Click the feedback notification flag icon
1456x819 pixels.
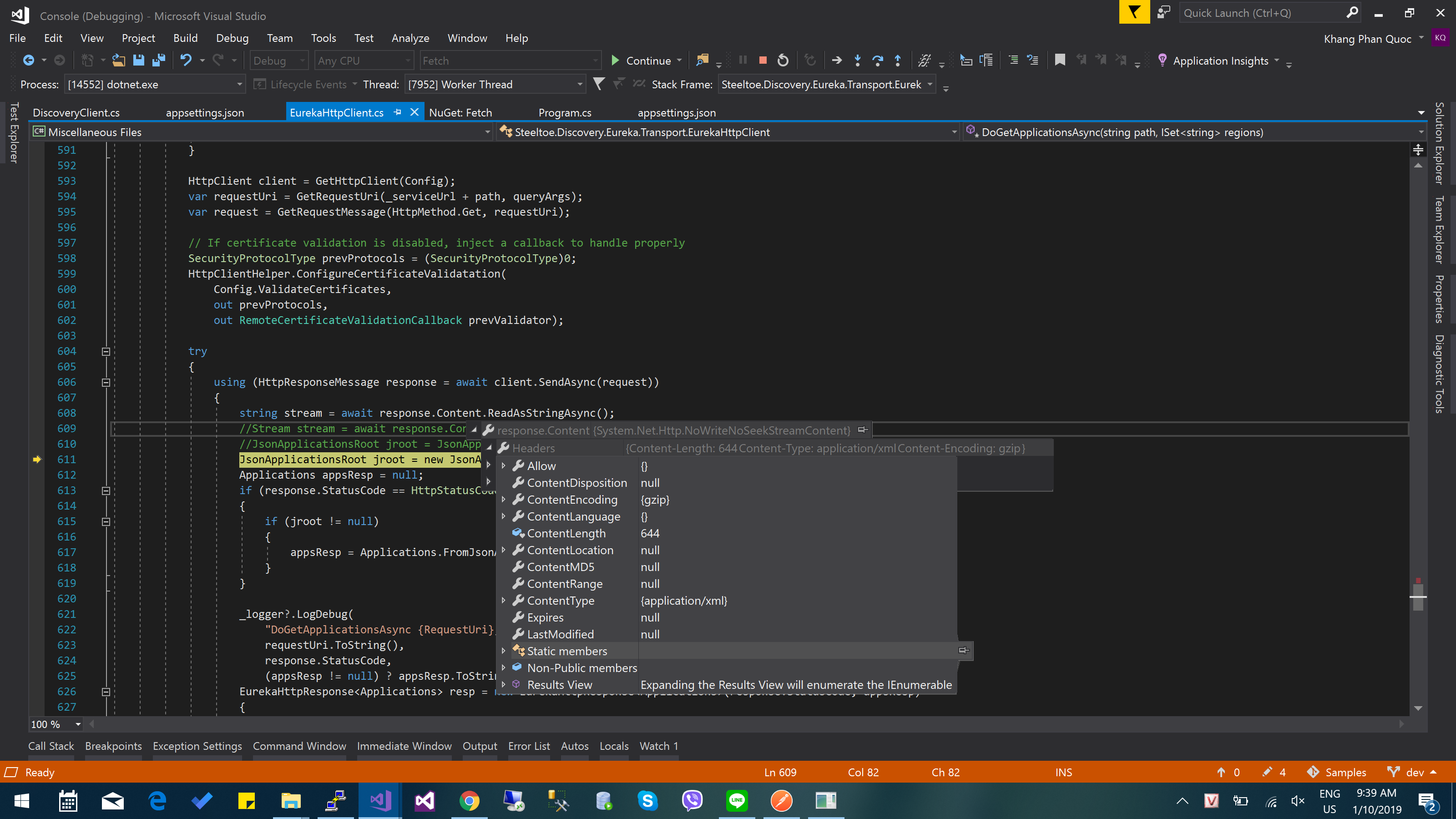click(1134, 12)
